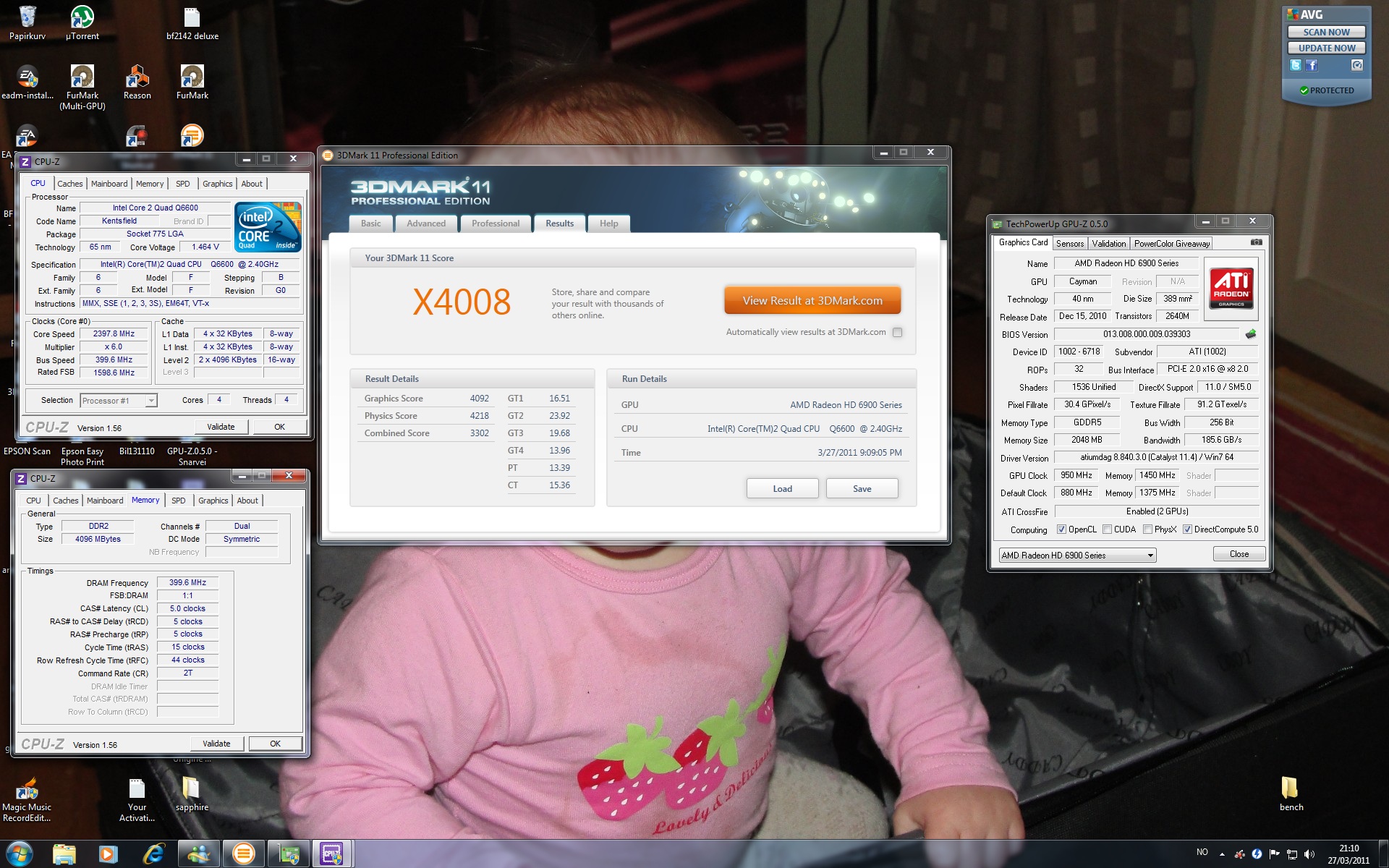Click the GPU-Z BIOS save chip icon
This screenshot has height=868, width=1389.
tap(1251, 334)
